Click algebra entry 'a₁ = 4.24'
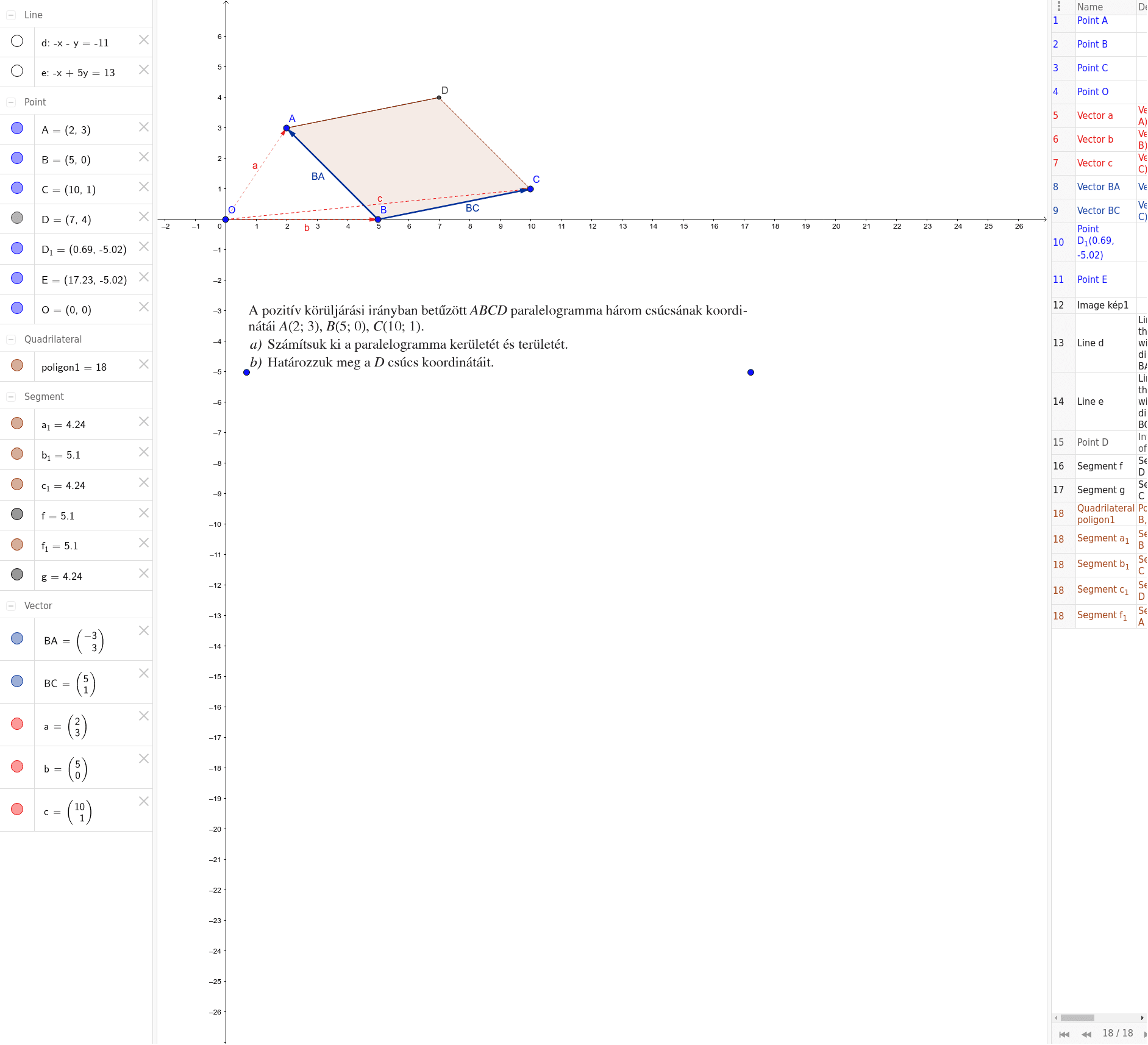Screen dimensions: 1148x1045 click(x=63, y=425)
